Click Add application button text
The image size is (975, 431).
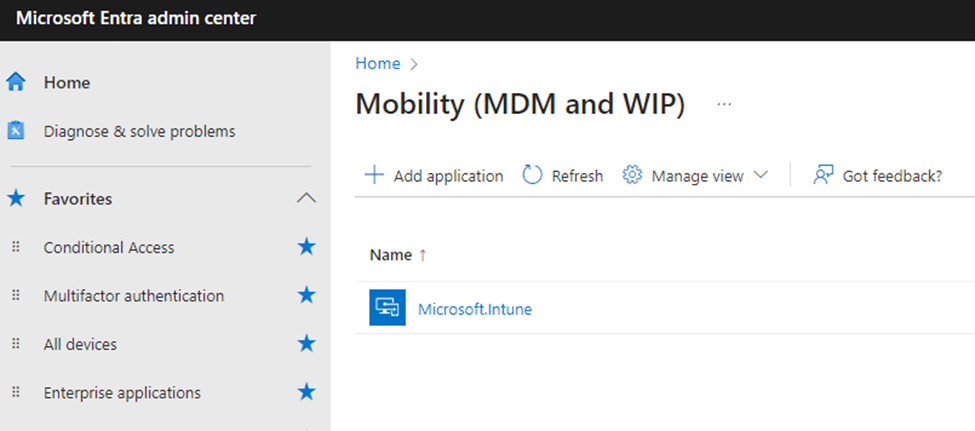click(x=448, y=176)
